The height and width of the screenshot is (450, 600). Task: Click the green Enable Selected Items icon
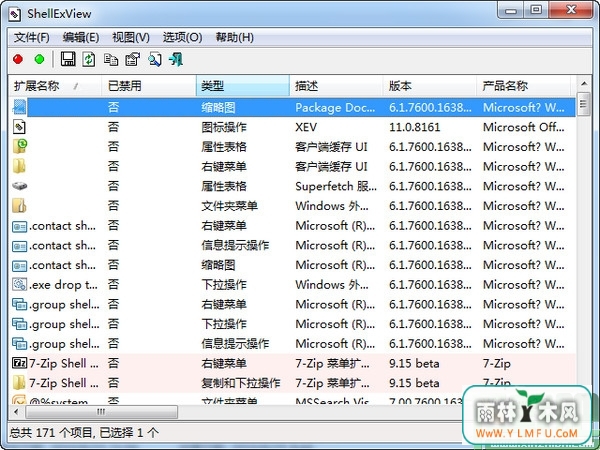click(x=39, y=59)
